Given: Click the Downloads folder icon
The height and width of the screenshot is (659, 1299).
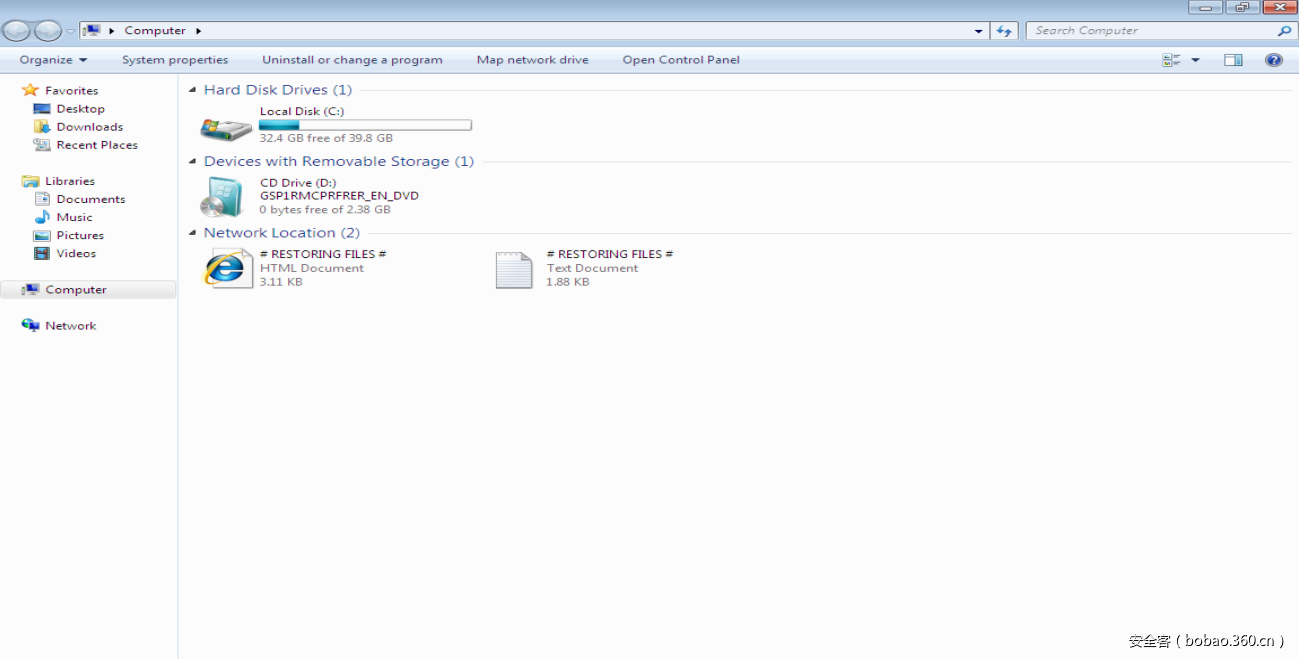Looking at the screenshot, I should tap(42, 127).
